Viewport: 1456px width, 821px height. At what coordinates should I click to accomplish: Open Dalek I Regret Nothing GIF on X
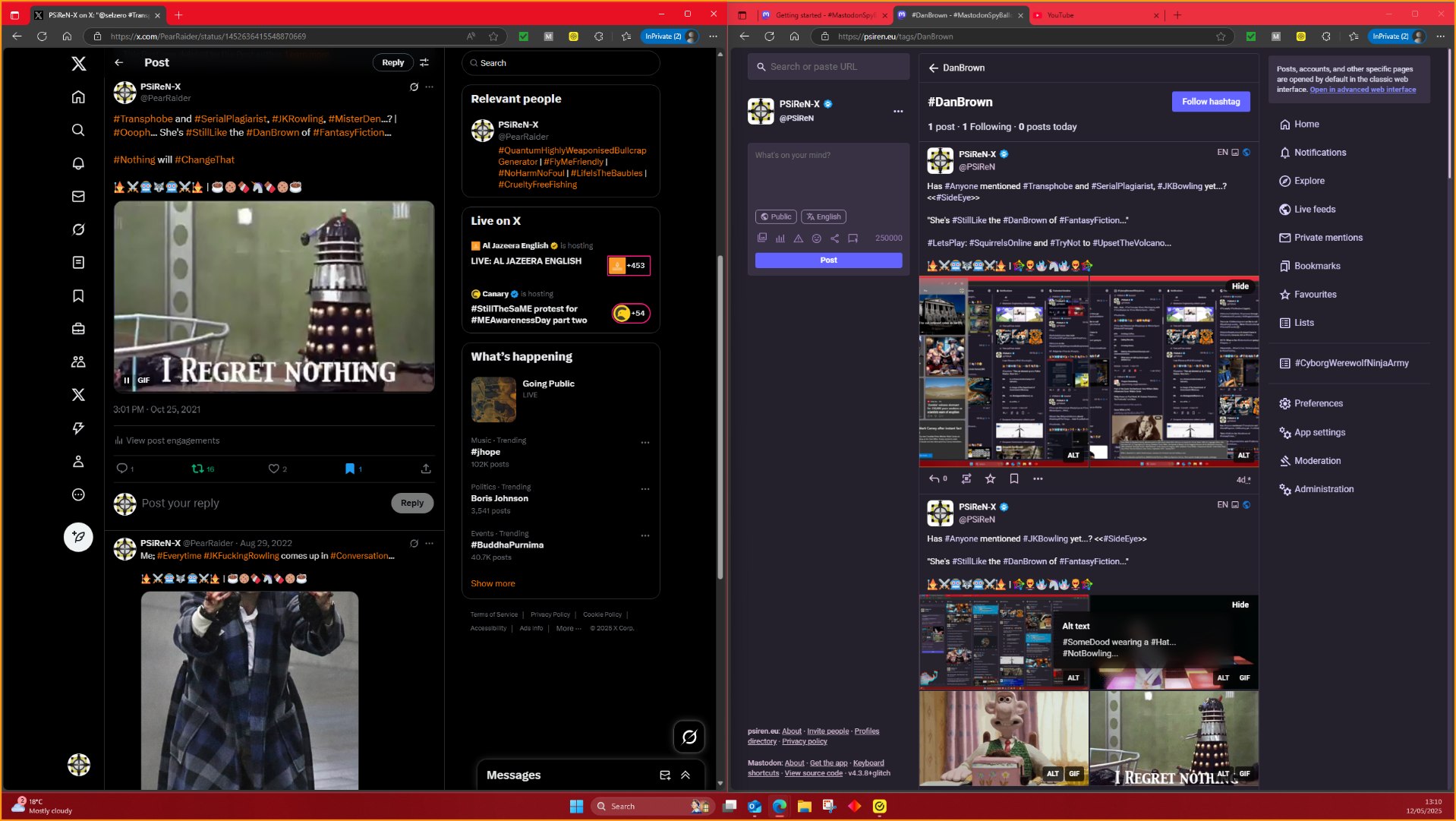(x=274, y=296)
